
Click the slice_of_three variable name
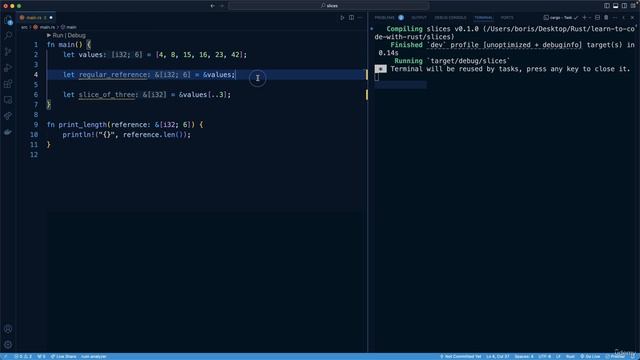pyautogui.click(x=107, y=95)
